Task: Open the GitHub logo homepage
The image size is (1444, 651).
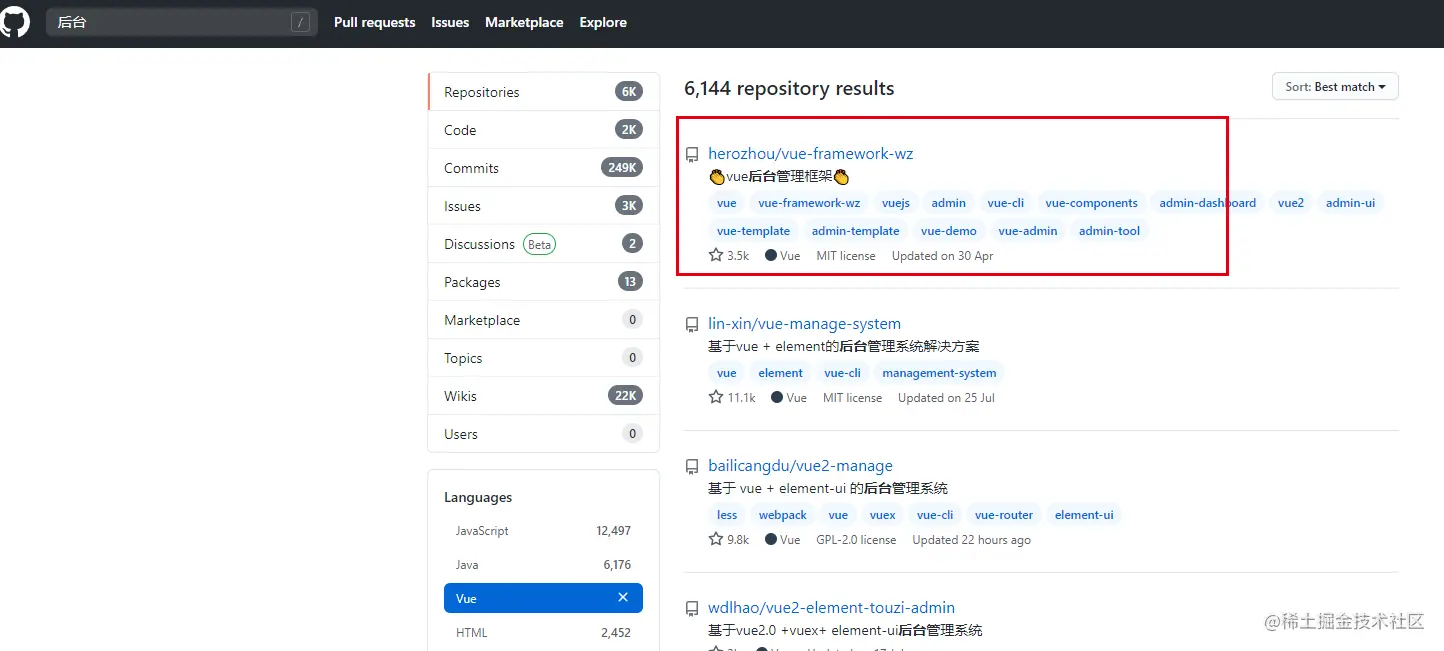Action: (x=14, y=22)
